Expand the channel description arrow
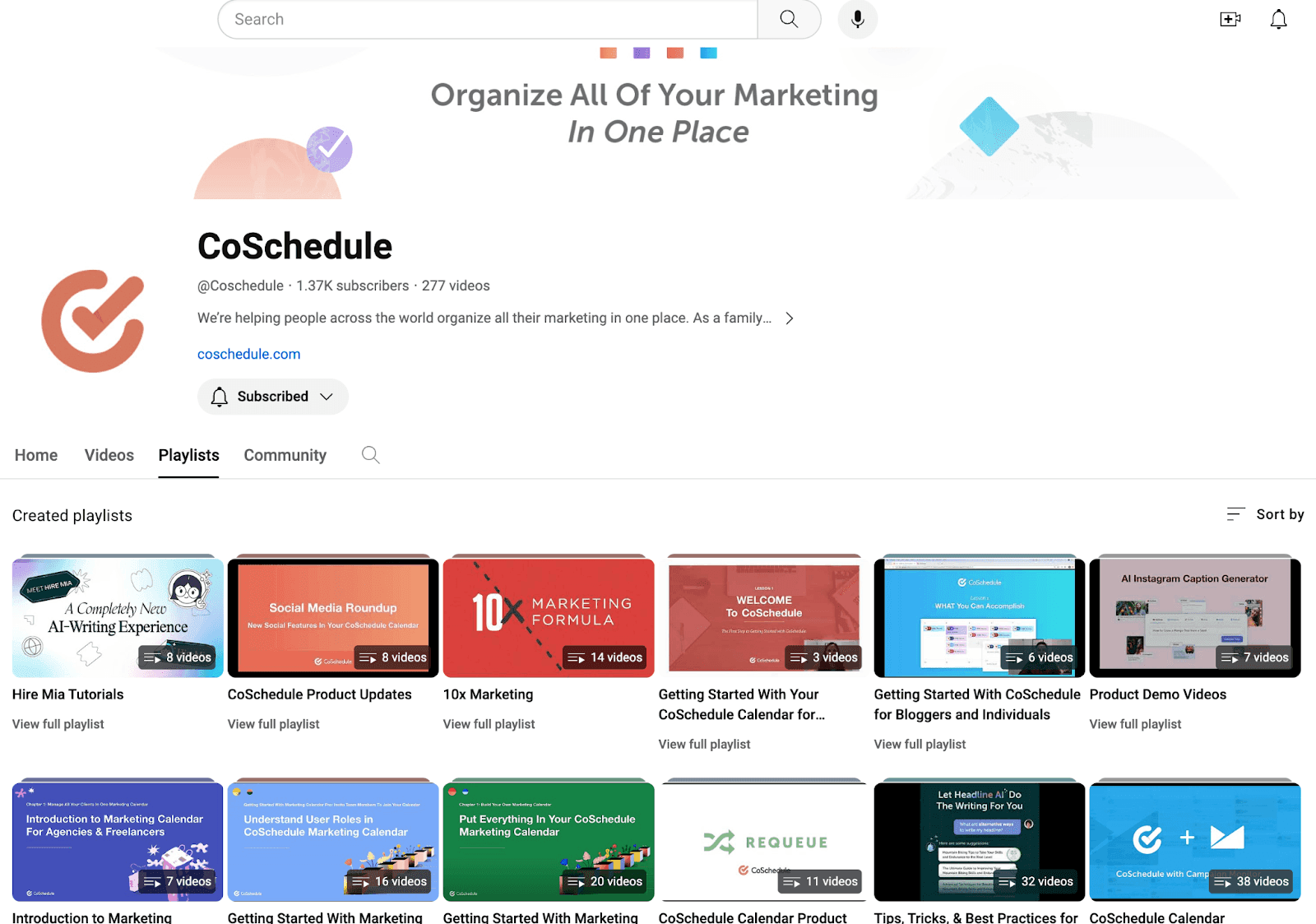 [x=790, y=318]
